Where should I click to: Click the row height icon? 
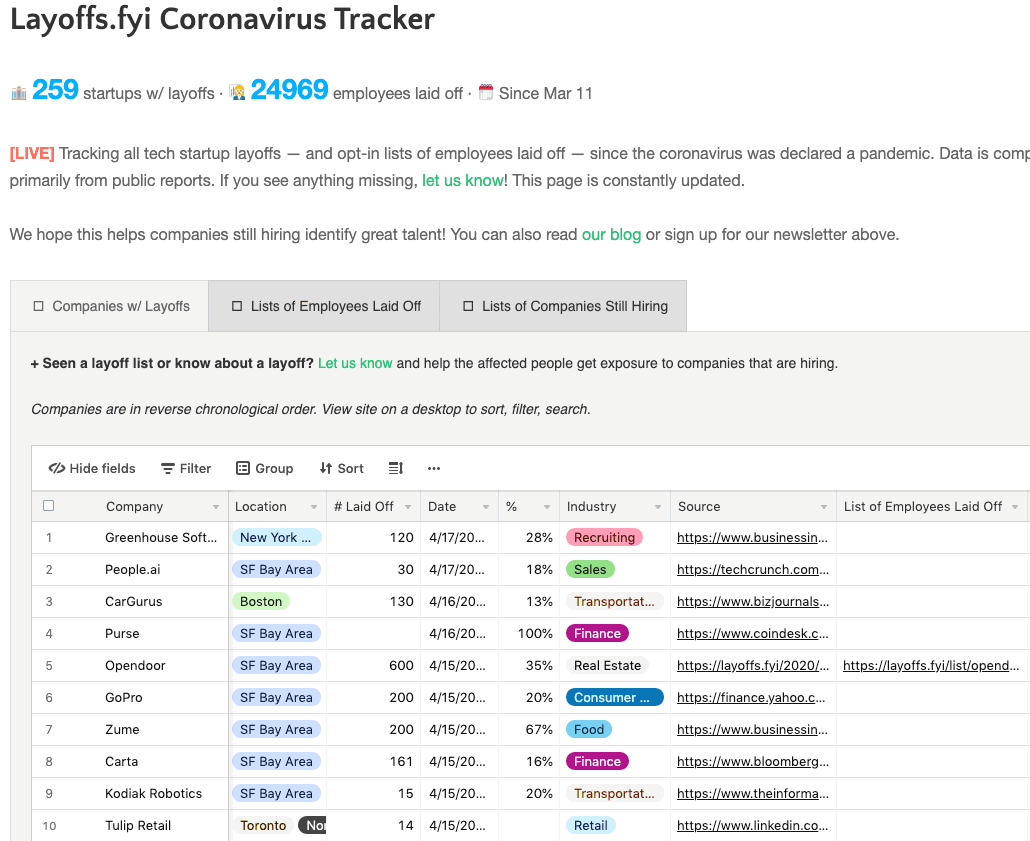click(395, 468)
